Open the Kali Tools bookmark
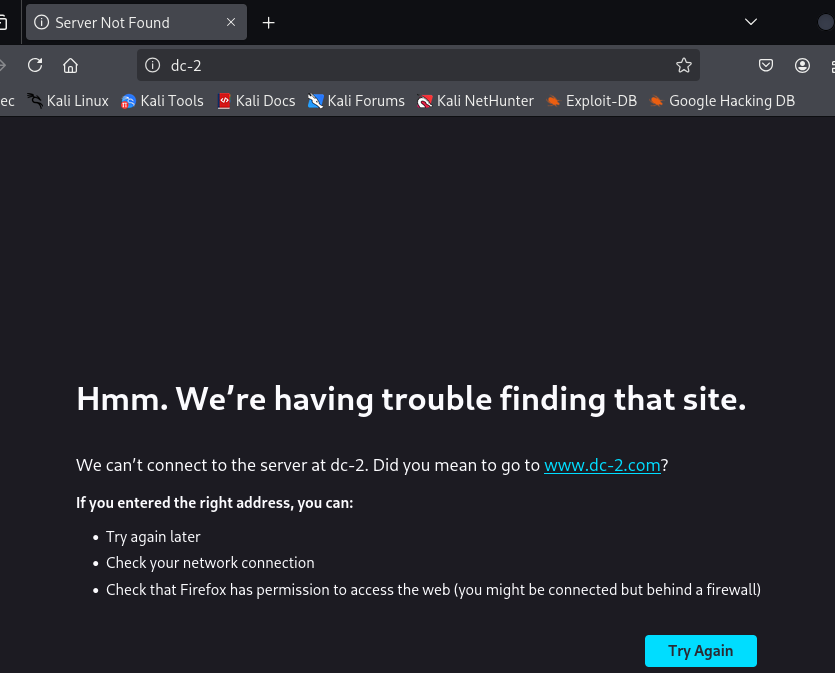Screen dimensions: 835x673 tap(162, 101)
